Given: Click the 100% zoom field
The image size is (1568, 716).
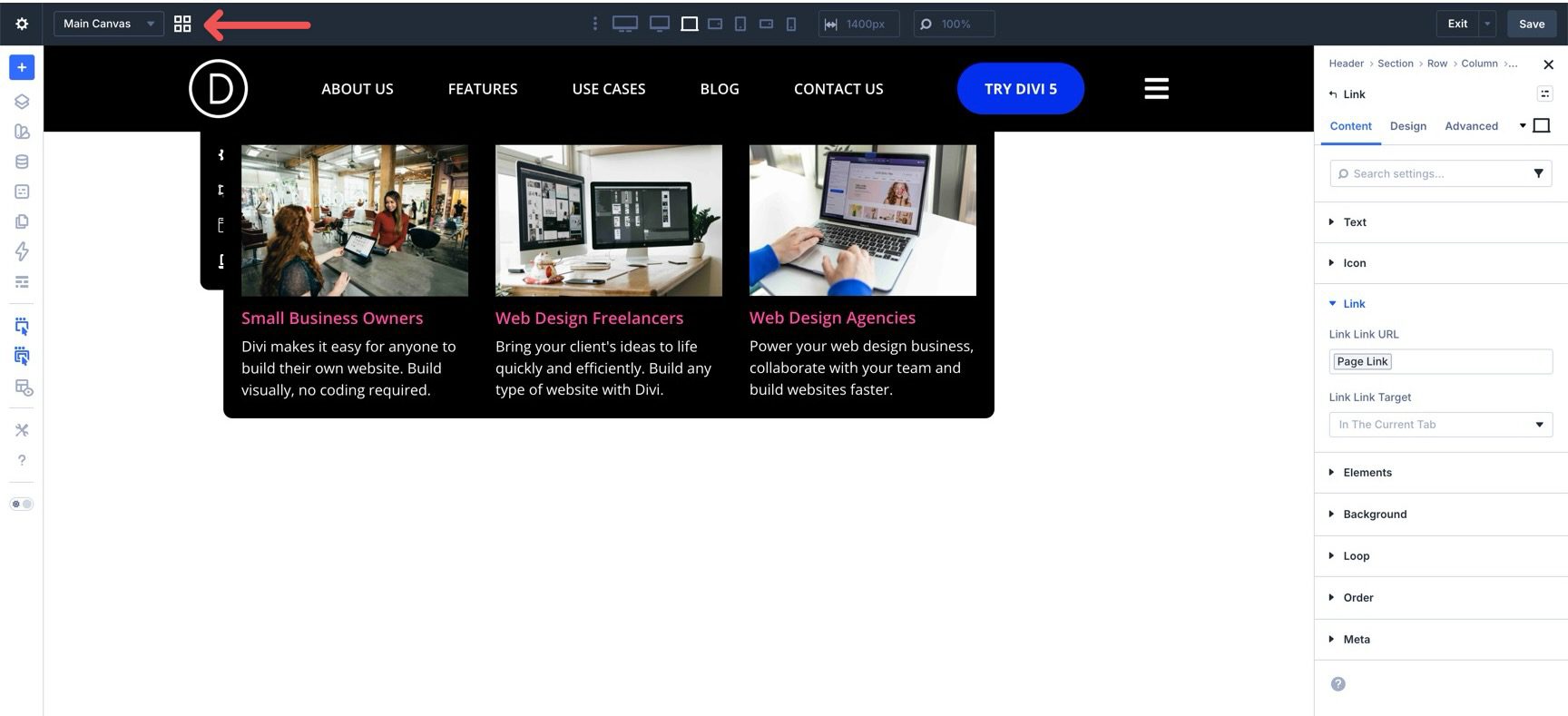Looking at the screenshot, I should (954, 24).
